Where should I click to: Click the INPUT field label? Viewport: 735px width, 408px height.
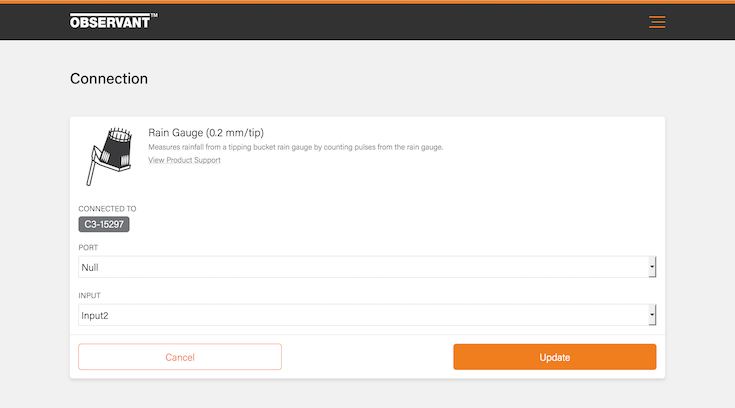tap(90, 296)
